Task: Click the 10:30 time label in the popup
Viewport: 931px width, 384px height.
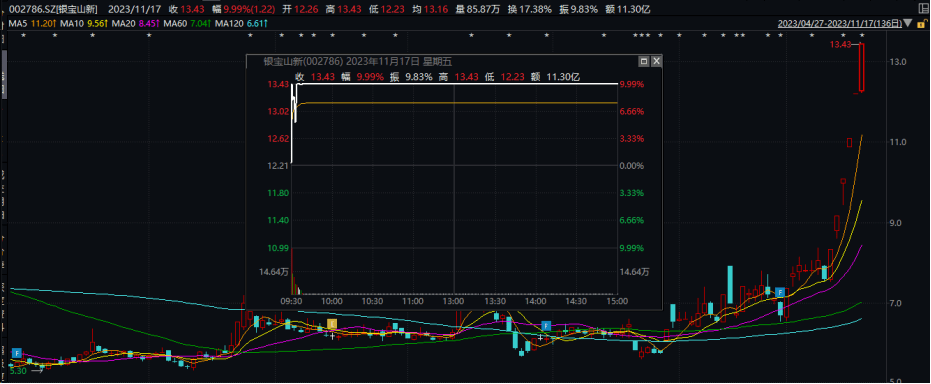Action: click(x=373, y=302)
